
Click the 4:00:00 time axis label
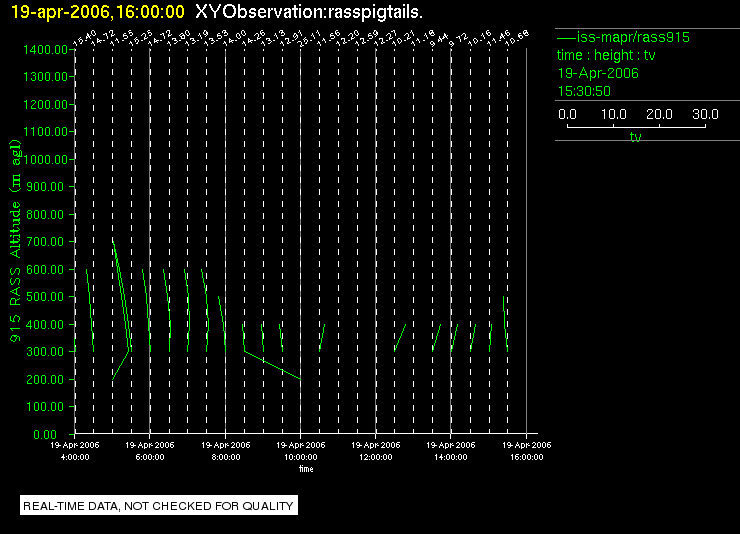tap(75, 457)
